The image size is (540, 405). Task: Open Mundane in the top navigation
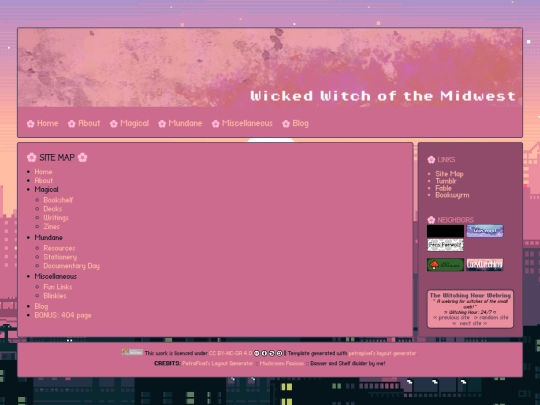click(185, 123)
